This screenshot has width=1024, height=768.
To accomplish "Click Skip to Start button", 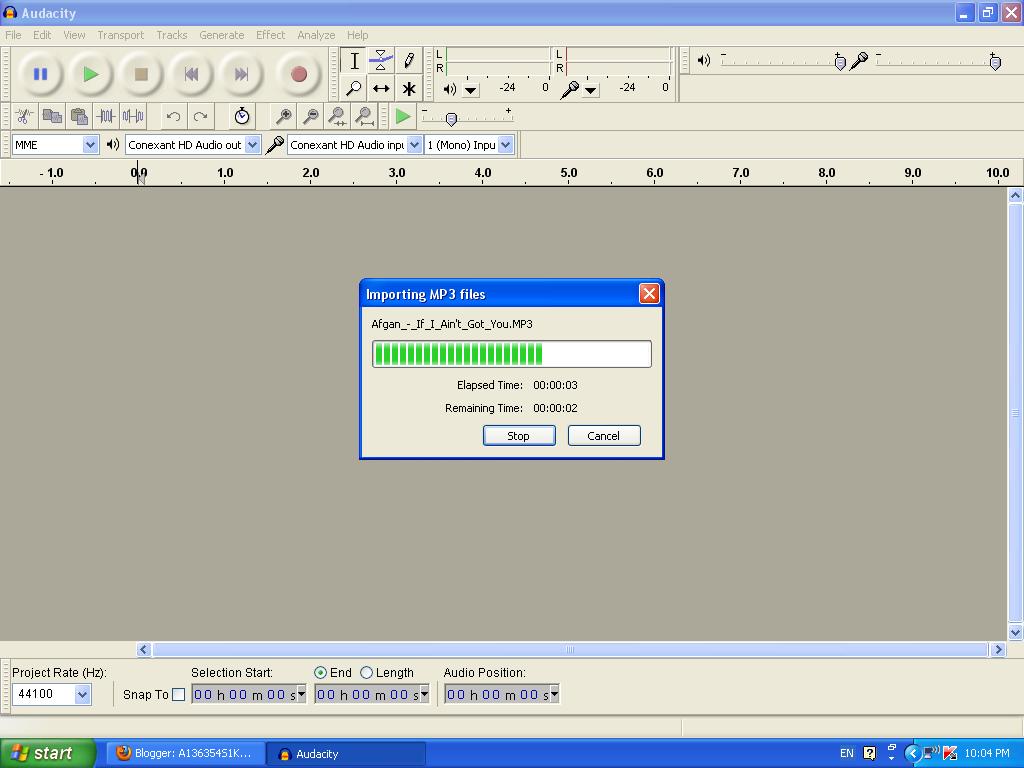I will [x=191, y=74].
